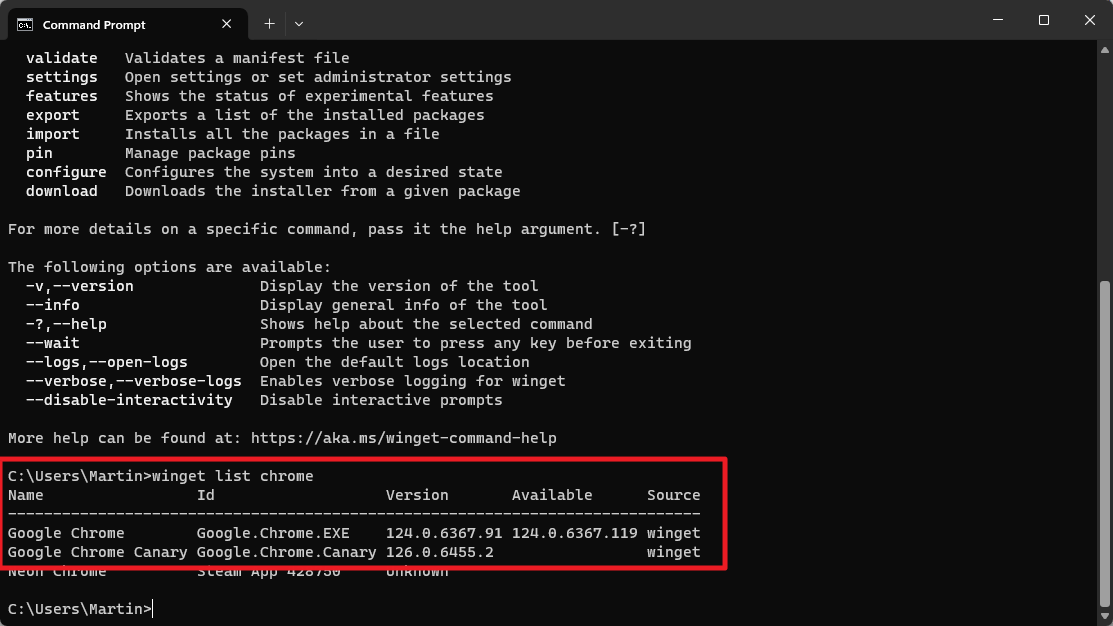This screenshot has width=1113, height=626.
Task: Minimize the terminal window
Action: click(998, 20)
